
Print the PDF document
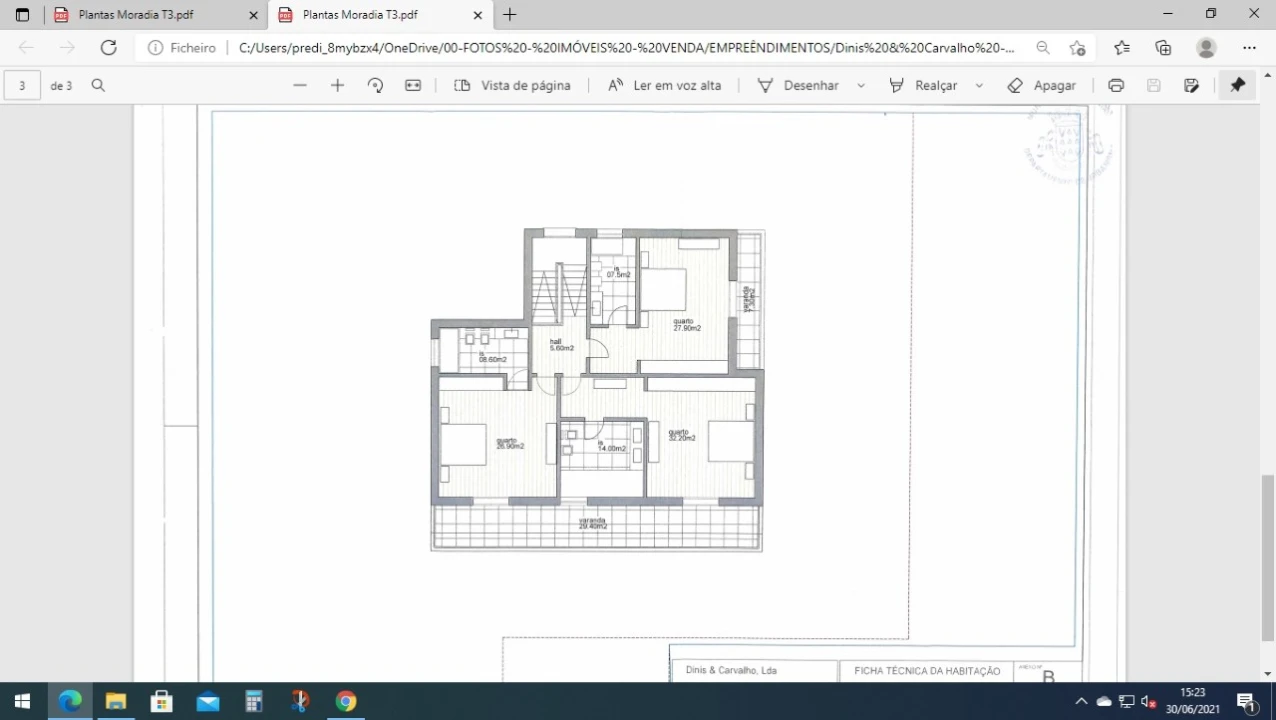(1116, 86)
